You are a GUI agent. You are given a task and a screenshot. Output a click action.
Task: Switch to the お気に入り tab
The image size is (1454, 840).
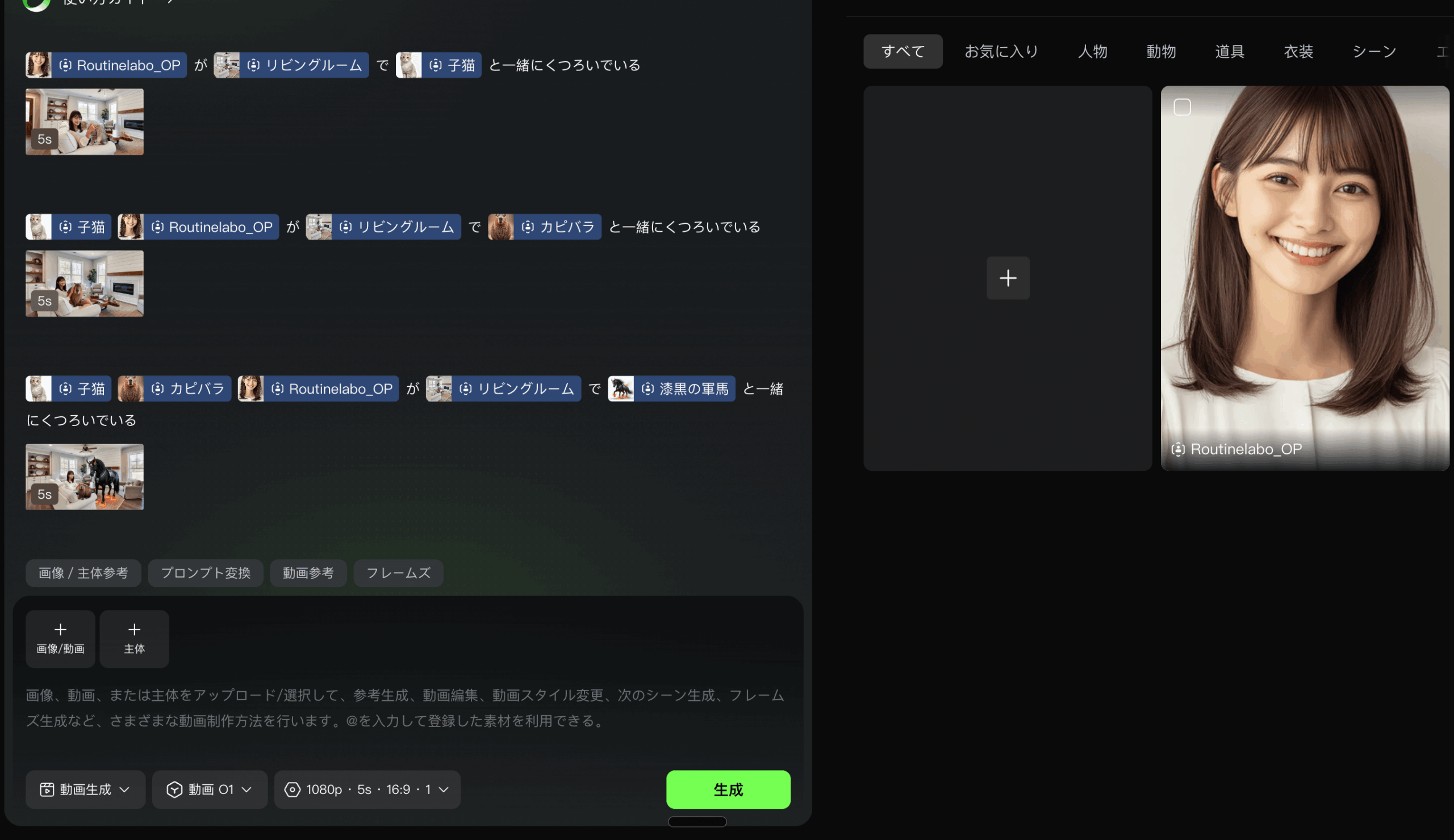coord(1001,51)
